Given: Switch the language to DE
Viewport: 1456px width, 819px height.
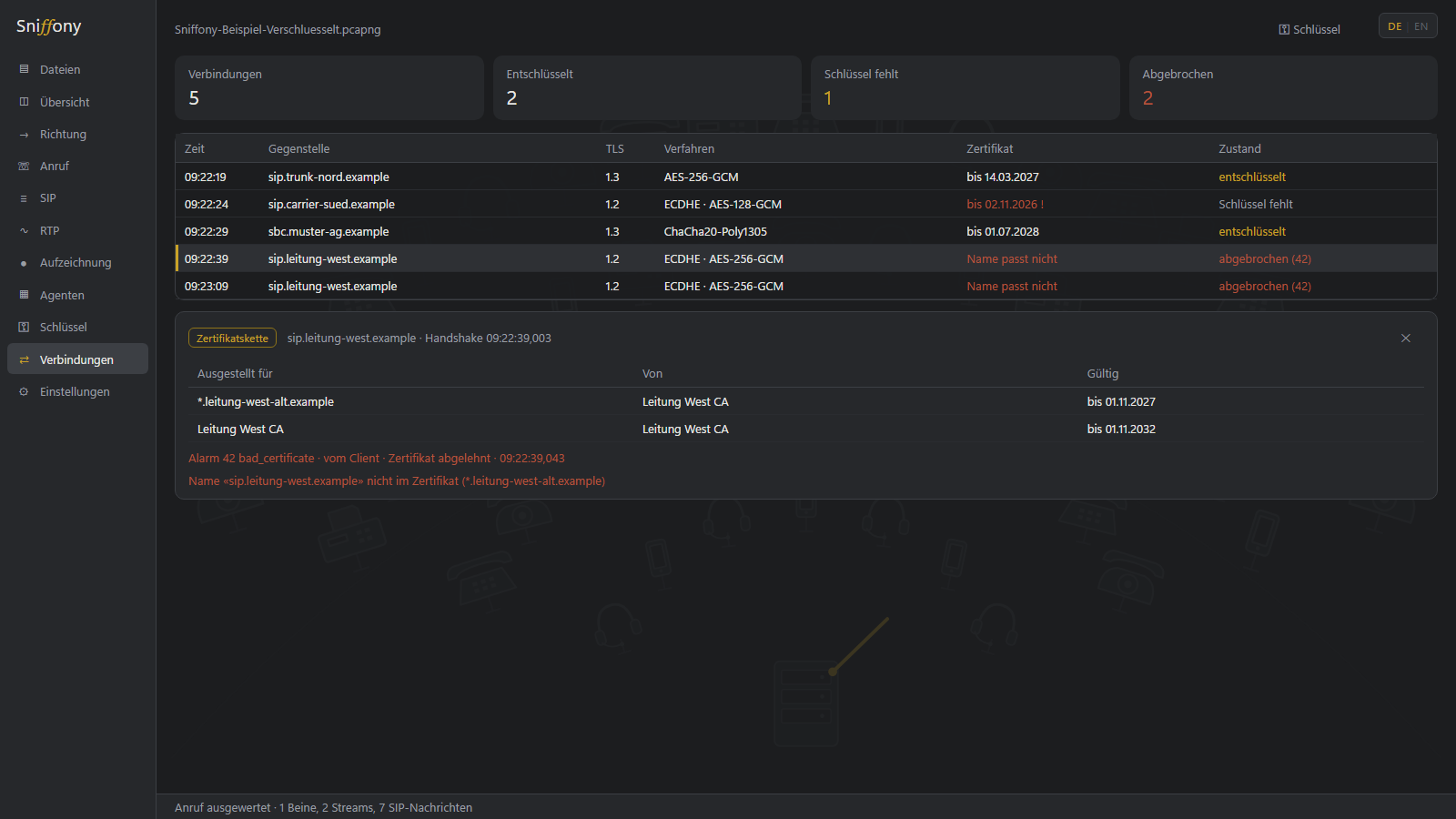Looking at the screenshot, I should [1394, 26].
